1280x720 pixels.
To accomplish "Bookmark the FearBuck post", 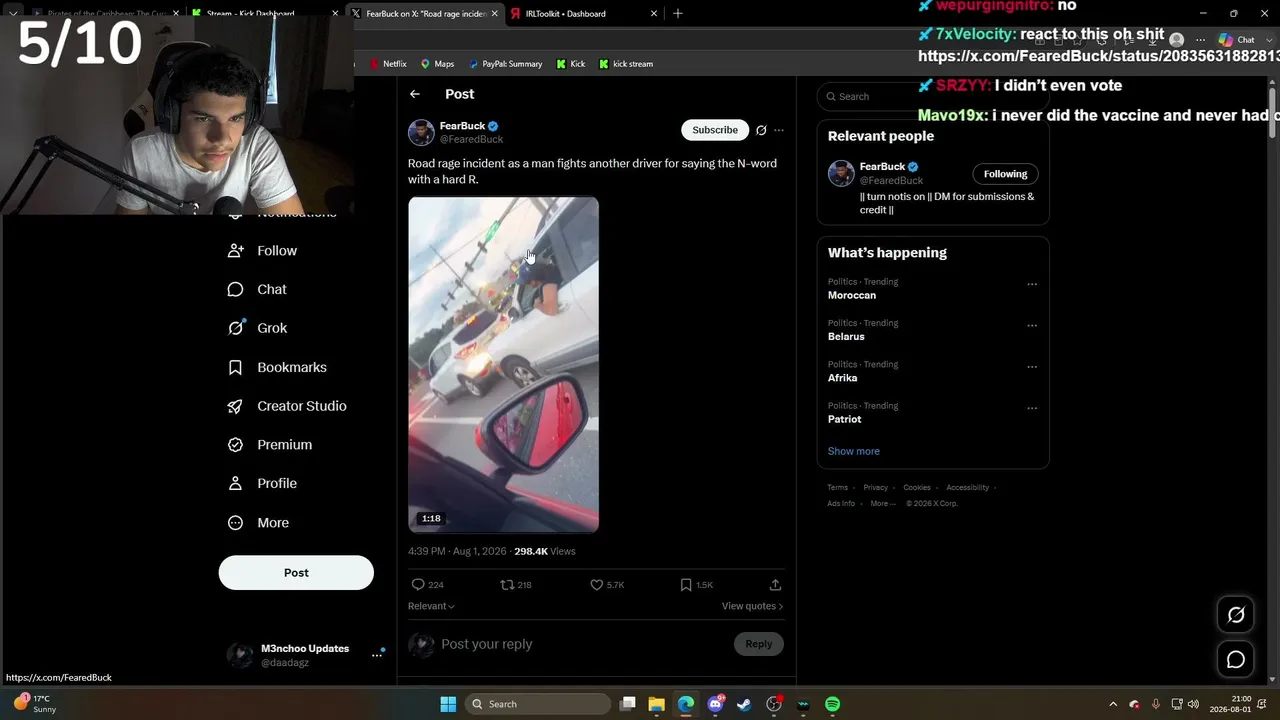I will click(686, 585).
